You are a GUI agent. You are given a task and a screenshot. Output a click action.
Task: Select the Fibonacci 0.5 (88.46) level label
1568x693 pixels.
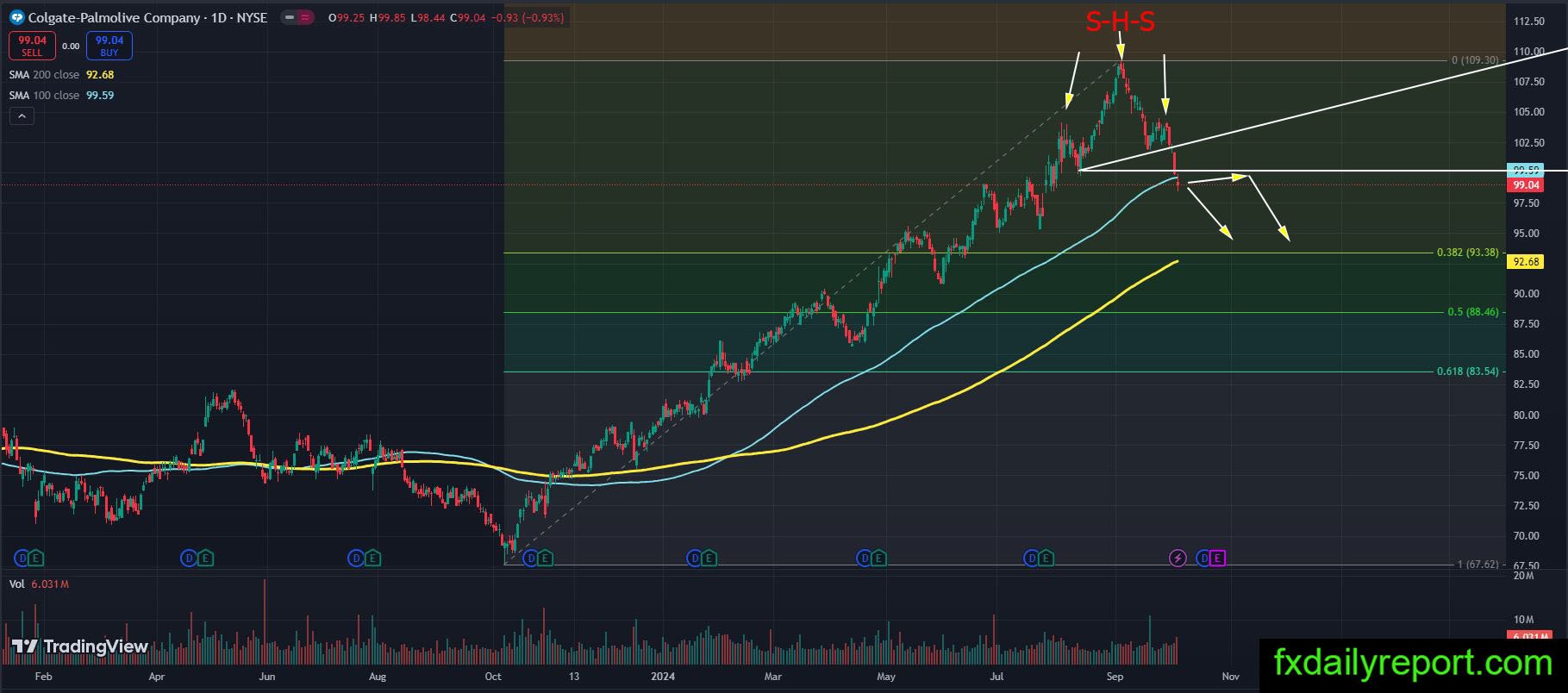pos(1473,313)
